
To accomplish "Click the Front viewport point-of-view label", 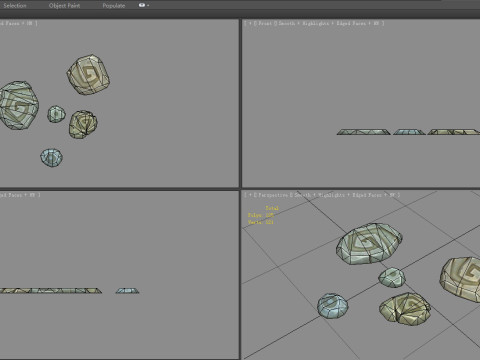I will pos(265,23).
